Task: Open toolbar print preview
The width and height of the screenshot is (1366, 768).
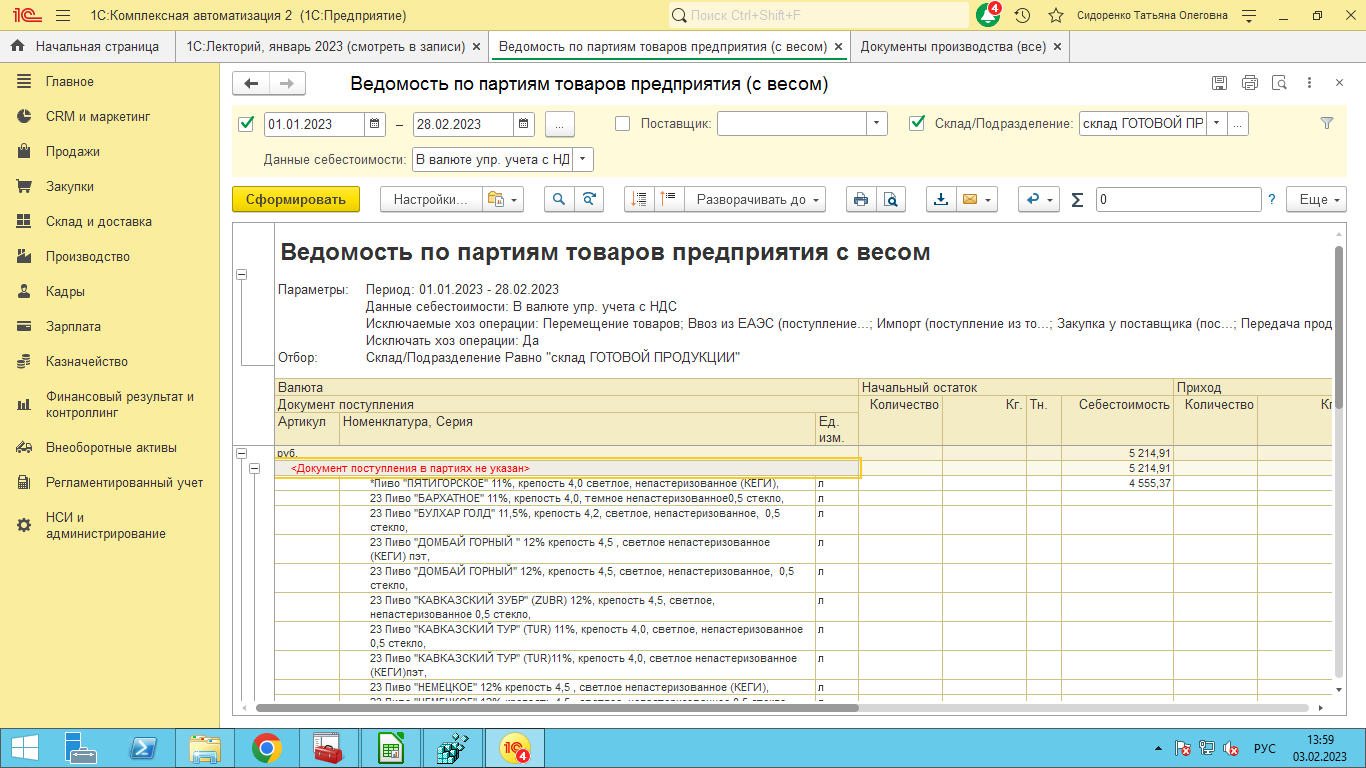Action: point(891,199)
